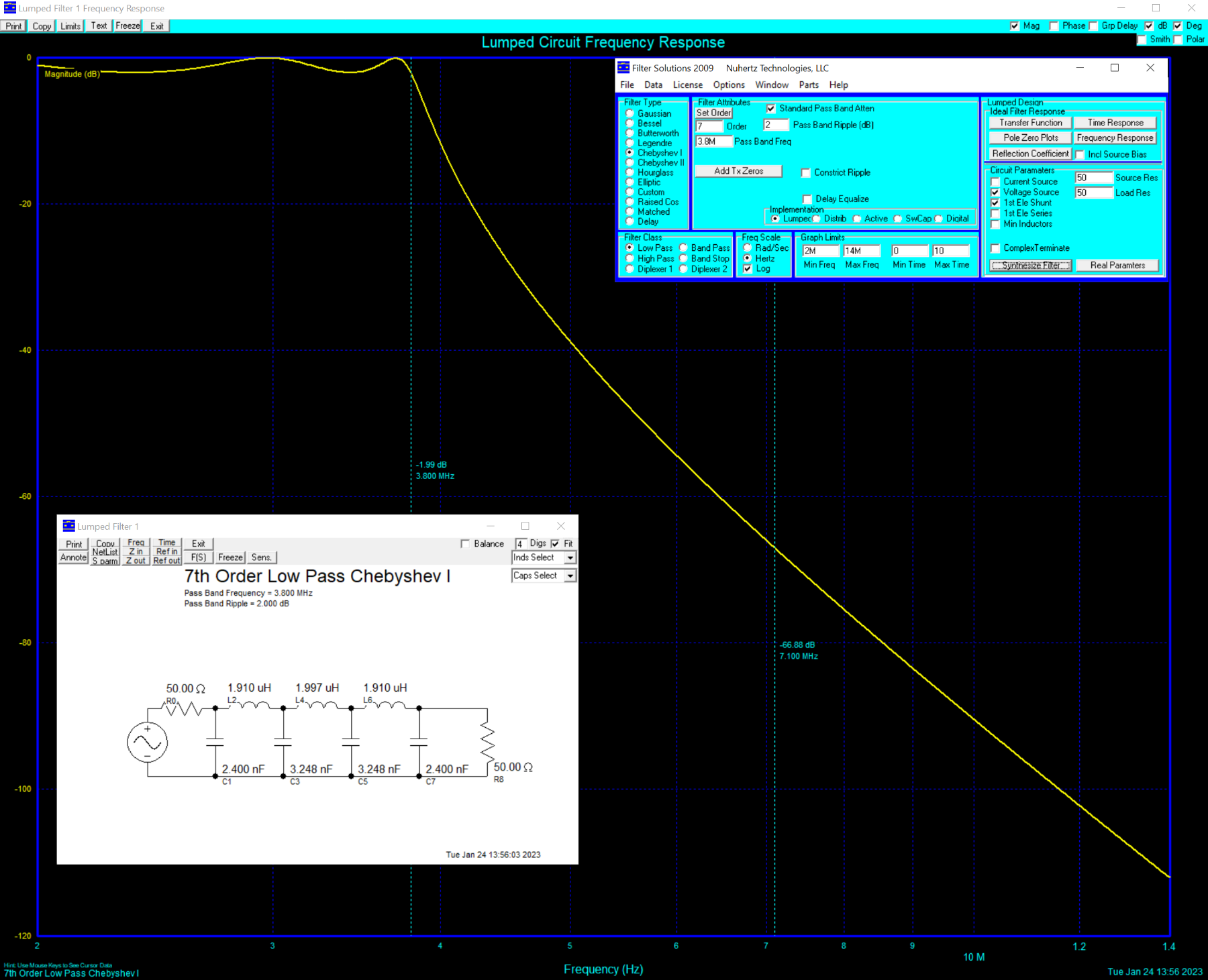The height and width of the screenshot is (980, 1208).
Task: Click the Pass Band Freq input field
Action: pyautogui.click(x=713, y=142)
